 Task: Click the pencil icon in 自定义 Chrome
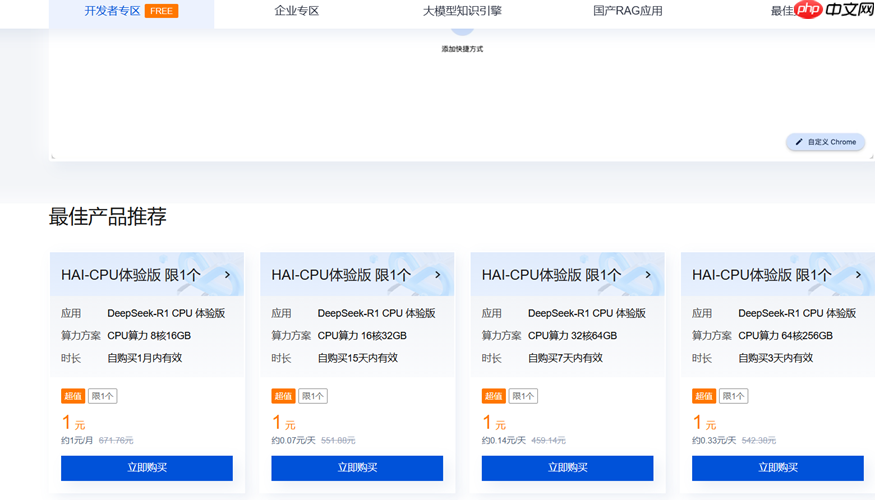(799, 142)
